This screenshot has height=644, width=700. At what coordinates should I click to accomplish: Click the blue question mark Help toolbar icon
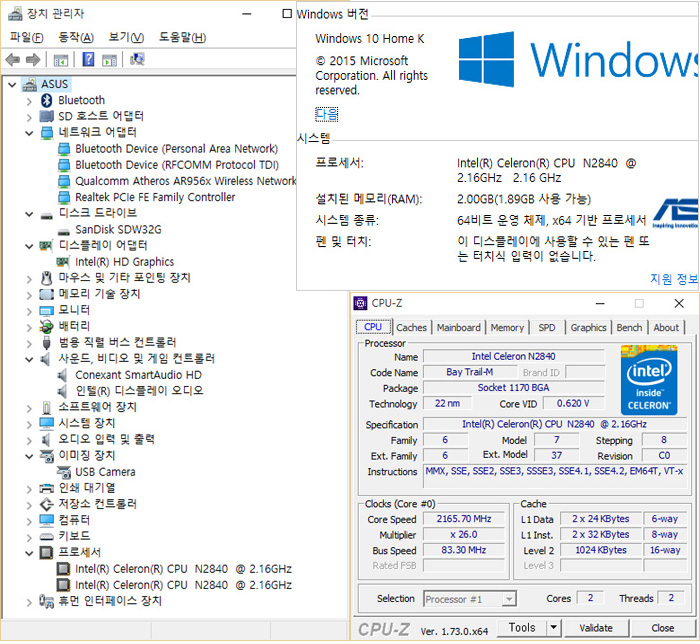tap(88, 59)
